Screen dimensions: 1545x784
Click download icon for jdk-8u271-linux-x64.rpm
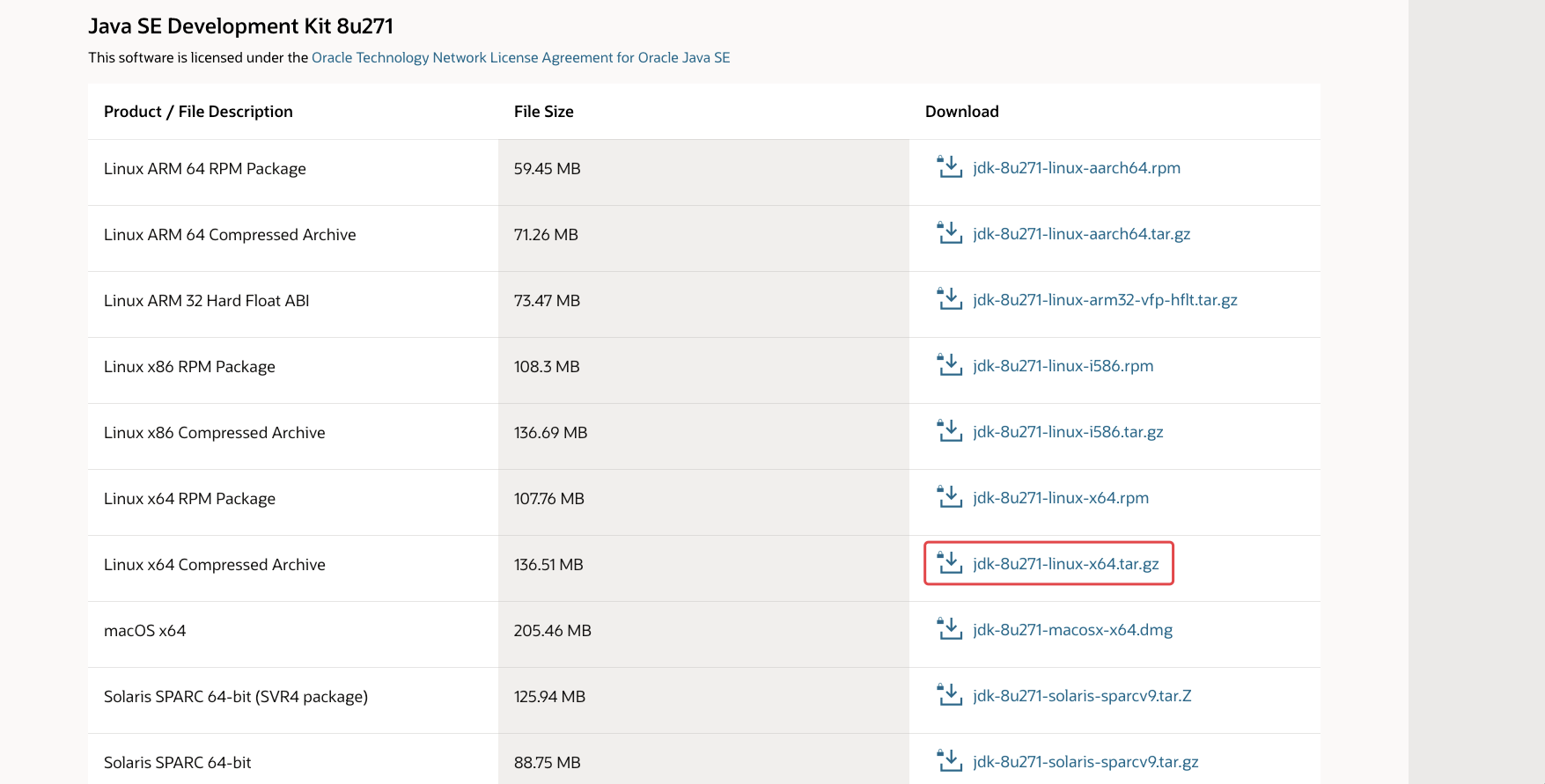(949, 497)
